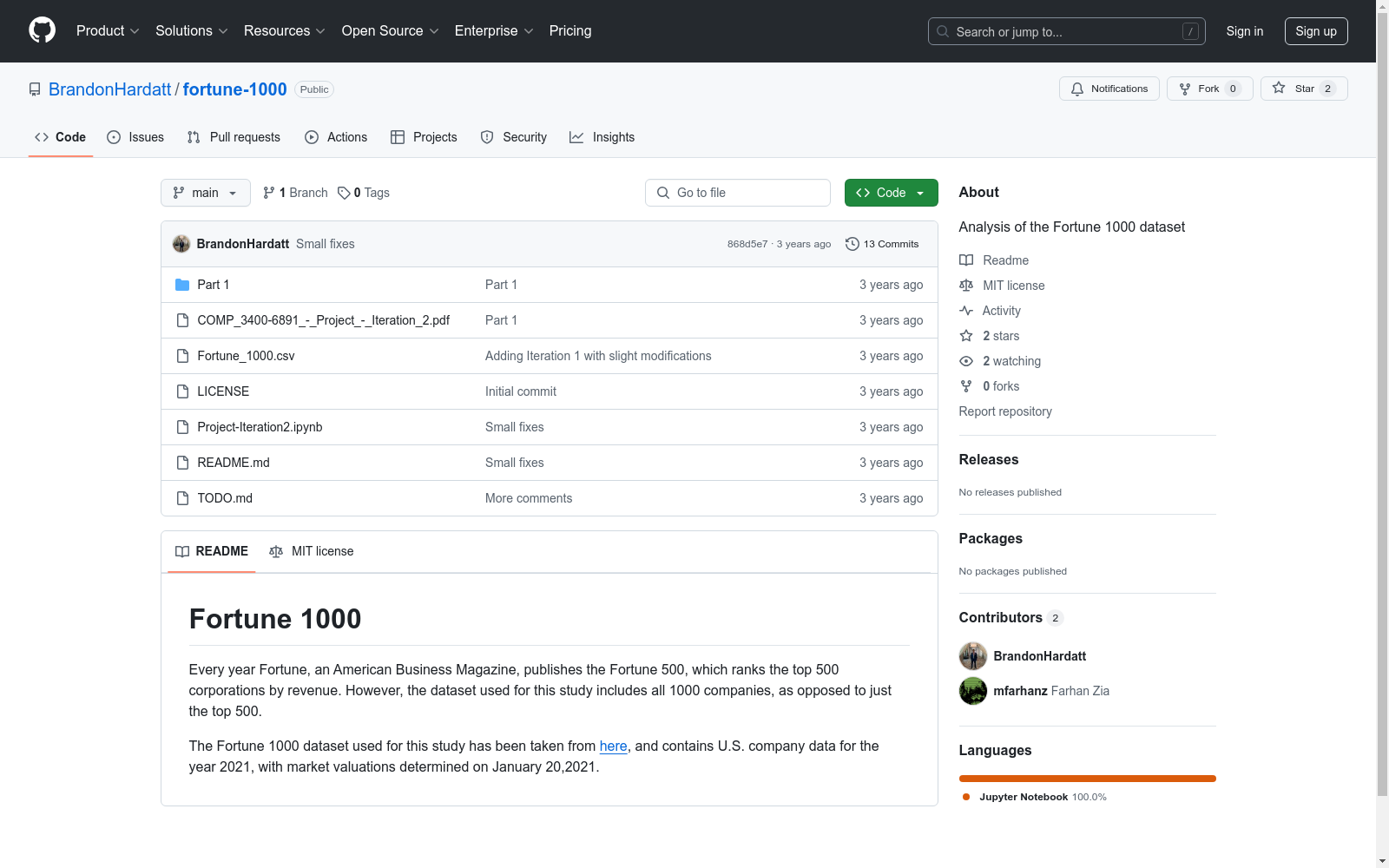The width and height of the screenshot is (1389, 868).
Task: Click the commit hash 868d5e7
Action: pos(747,244)
